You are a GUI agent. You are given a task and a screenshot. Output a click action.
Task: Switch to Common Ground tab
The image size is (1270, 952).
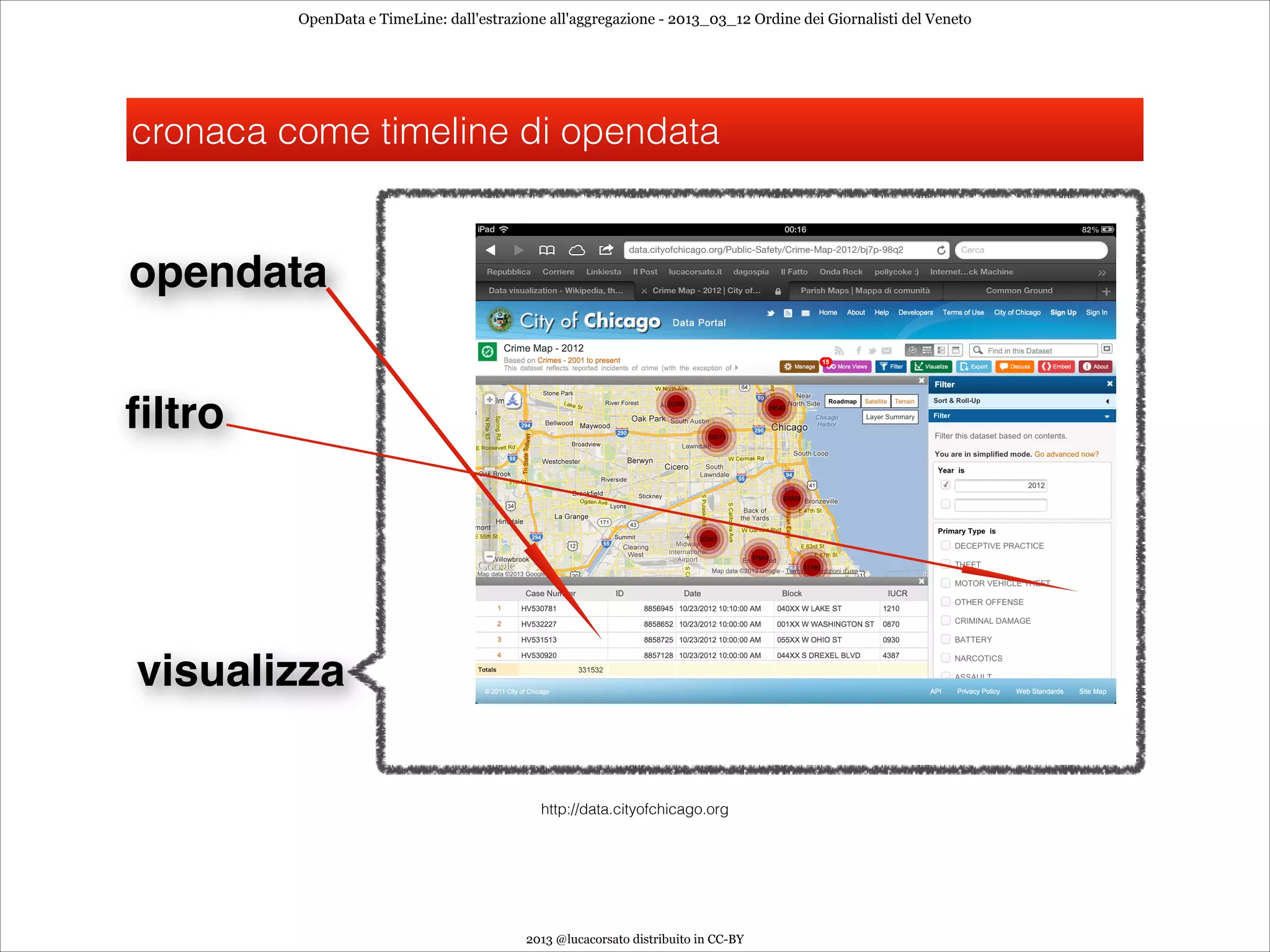coord(1019,291)
